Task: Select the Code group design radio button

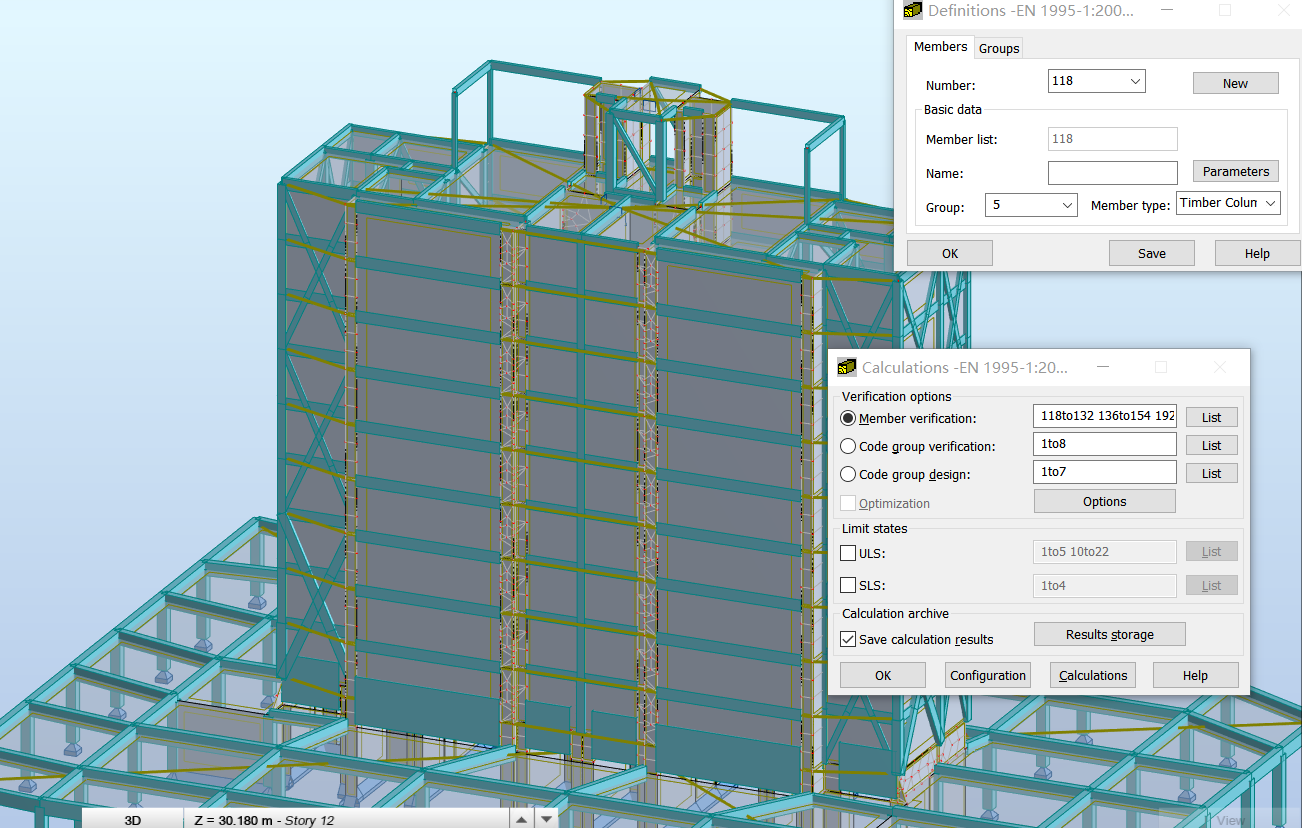Action: [847, 474]
